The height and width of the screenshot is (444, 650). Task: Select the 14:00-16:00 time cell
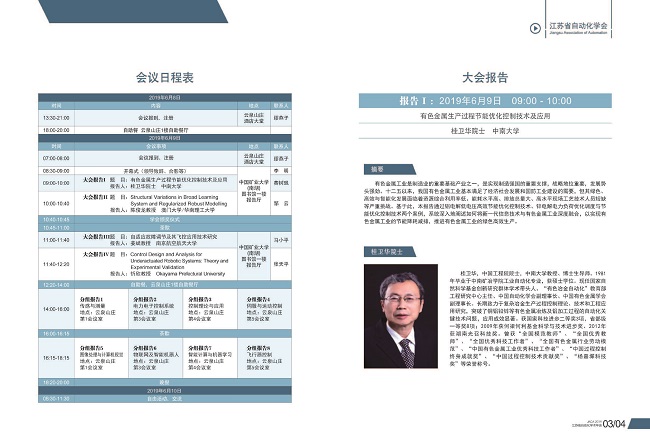pyautogui.click(x=56, y=309)
